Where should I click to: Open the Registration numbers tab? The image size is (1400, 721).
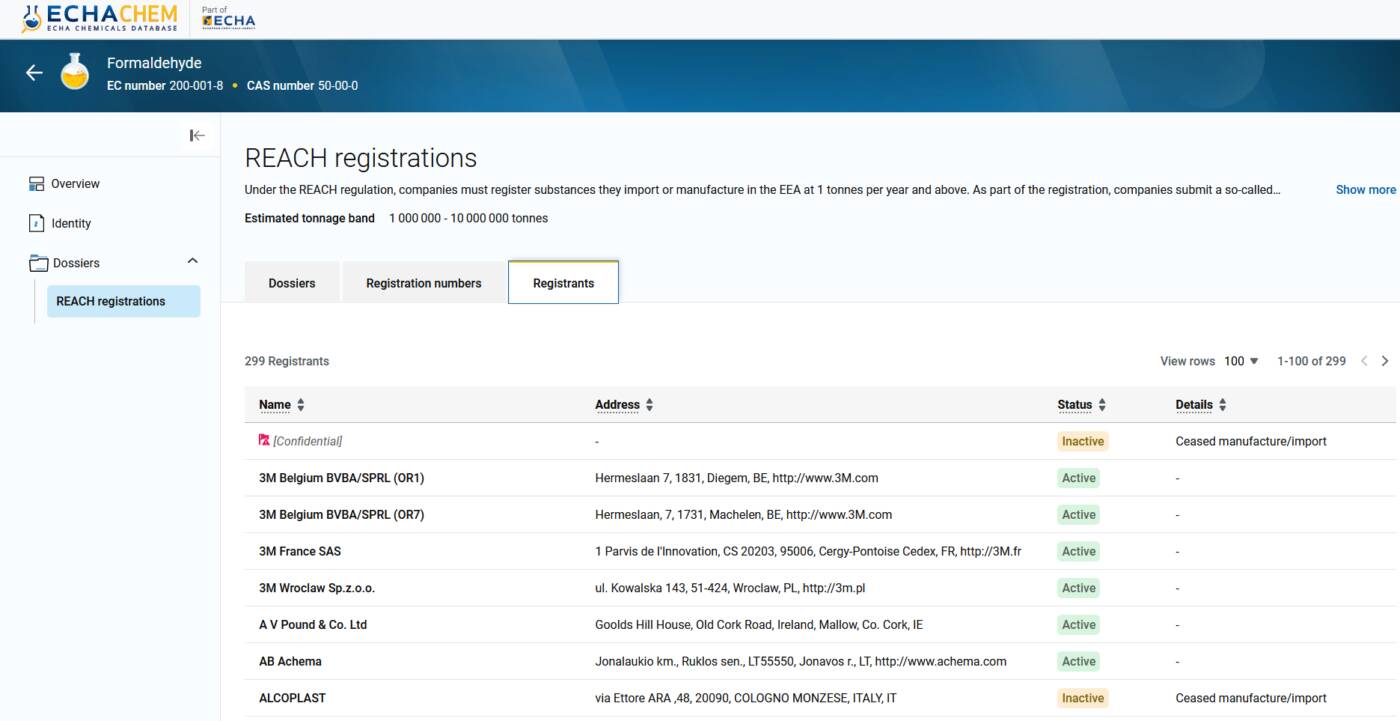click(423, 283)
